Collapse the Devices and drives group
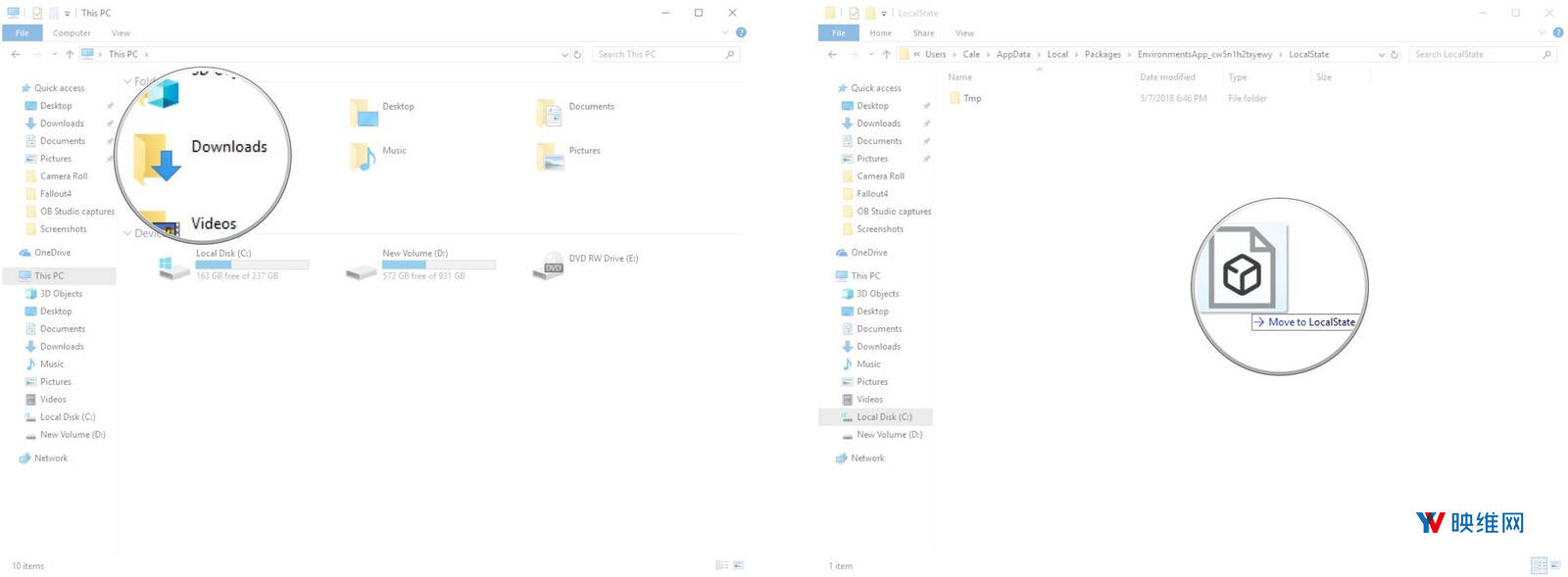Image resolution: width=1568 pixels, height=577 pixels. pyautogui.click(x=127, y=233)
